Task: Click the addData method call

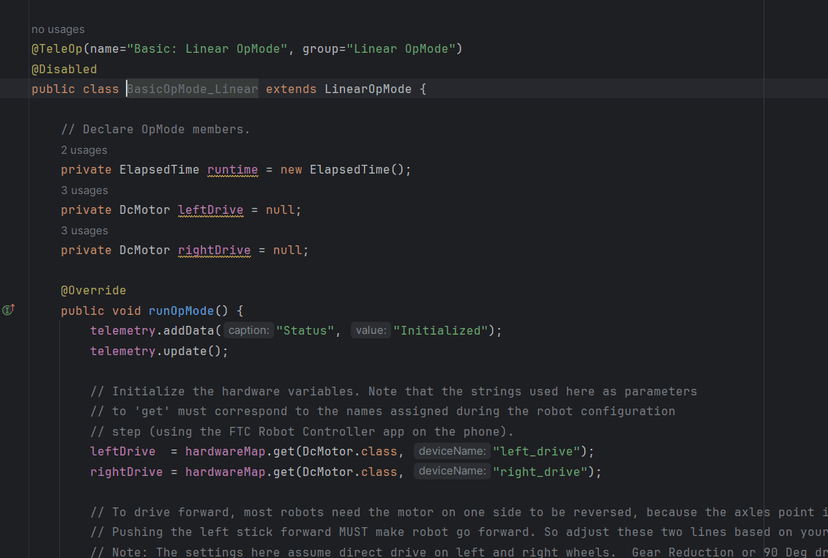Action: click(x=189, y=331)
